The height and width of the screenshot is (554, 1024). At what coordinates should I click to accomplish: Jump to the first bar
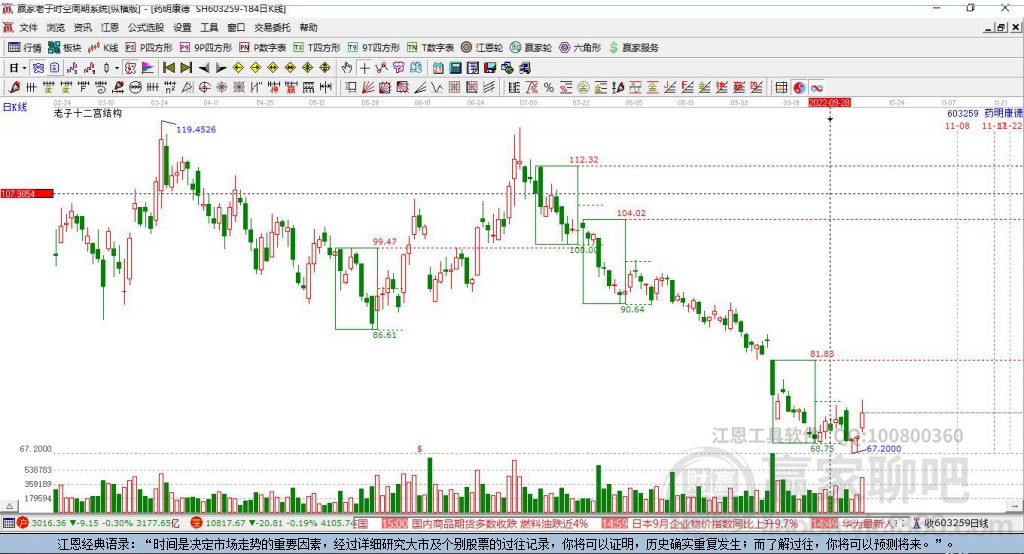click(168, 68)
